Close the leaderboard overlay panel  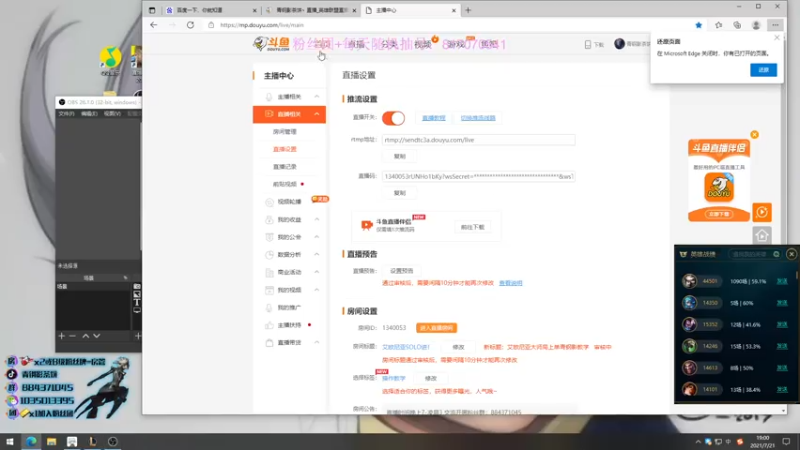click(791, 254)
